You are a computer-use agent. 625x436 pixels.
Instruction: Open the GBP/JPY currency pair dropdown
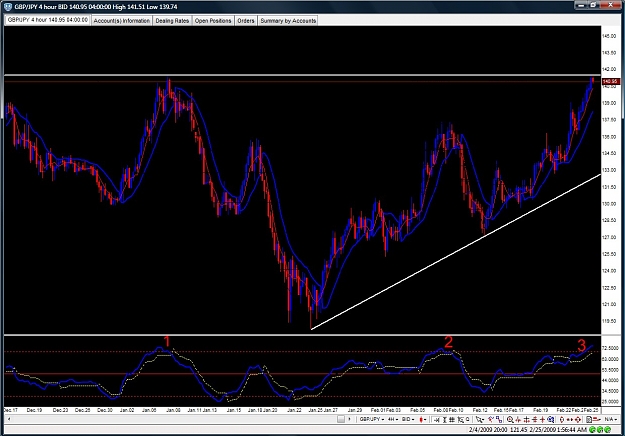coord(371,419)
